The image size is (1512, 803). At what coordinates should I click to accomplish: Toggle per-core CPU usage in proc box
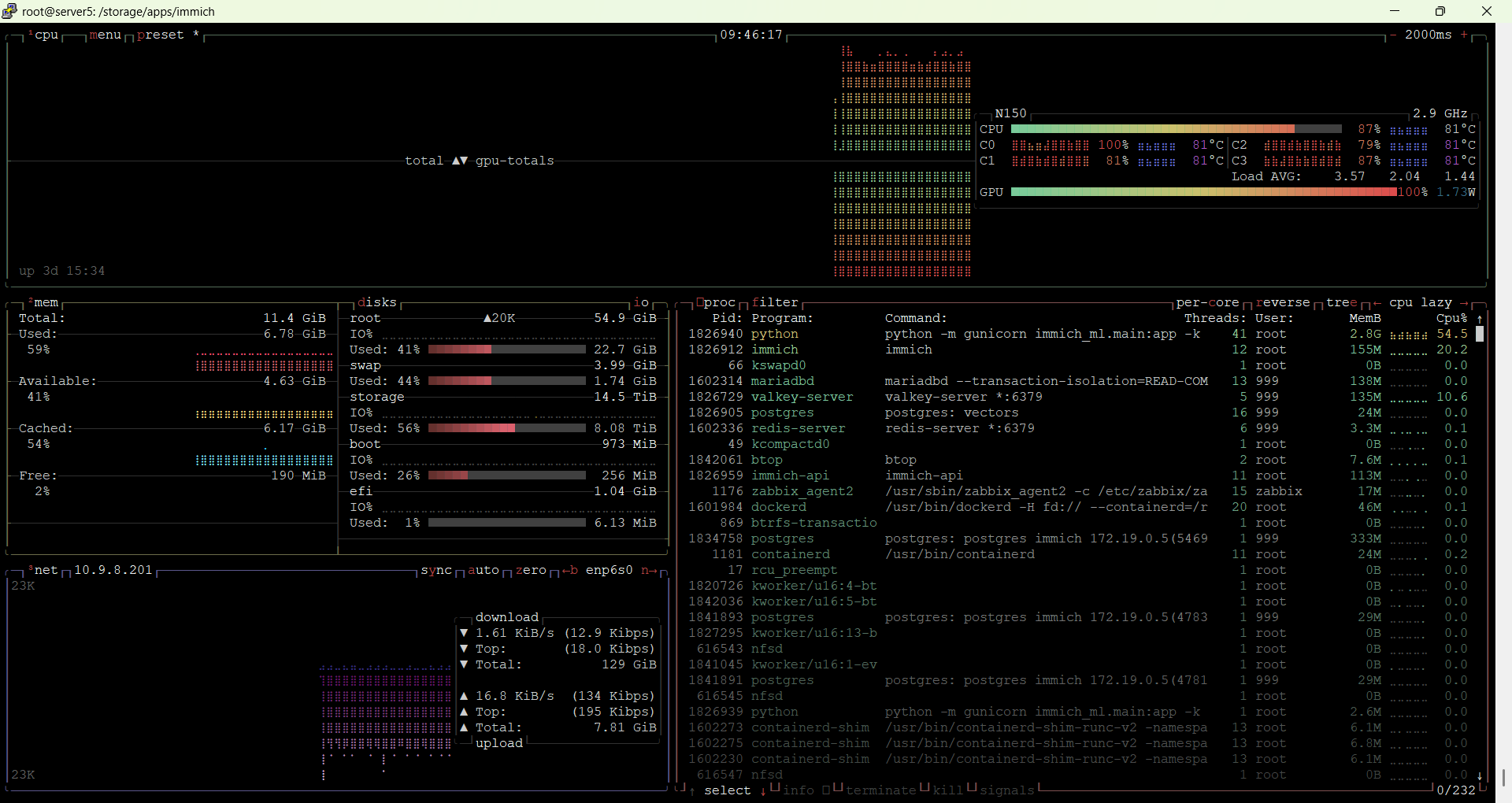pyautogui.click(x=1207, y=302)
